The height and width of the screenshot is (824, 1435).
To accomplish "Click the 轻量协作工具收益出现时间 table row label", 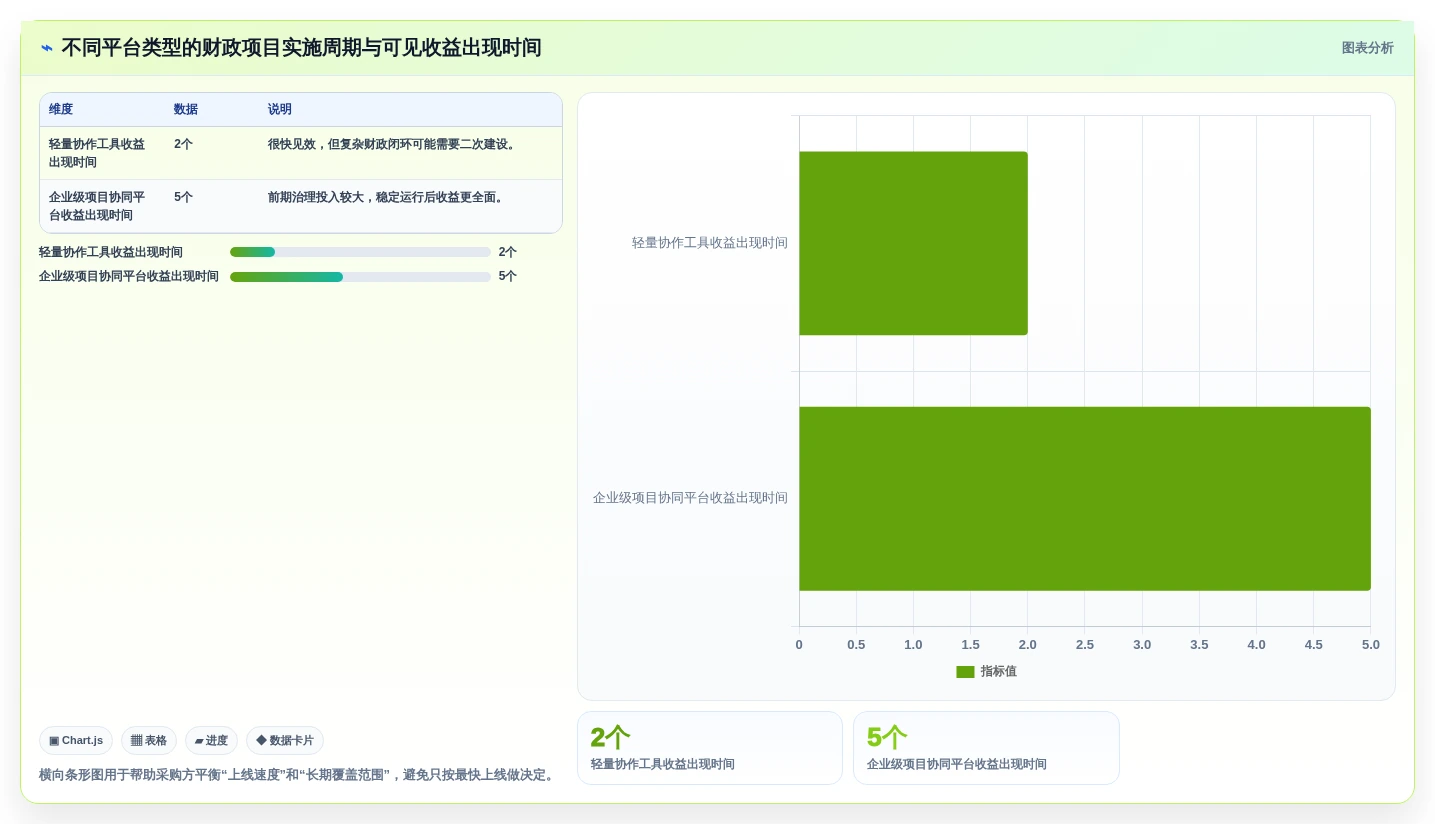I will [97, 153].
